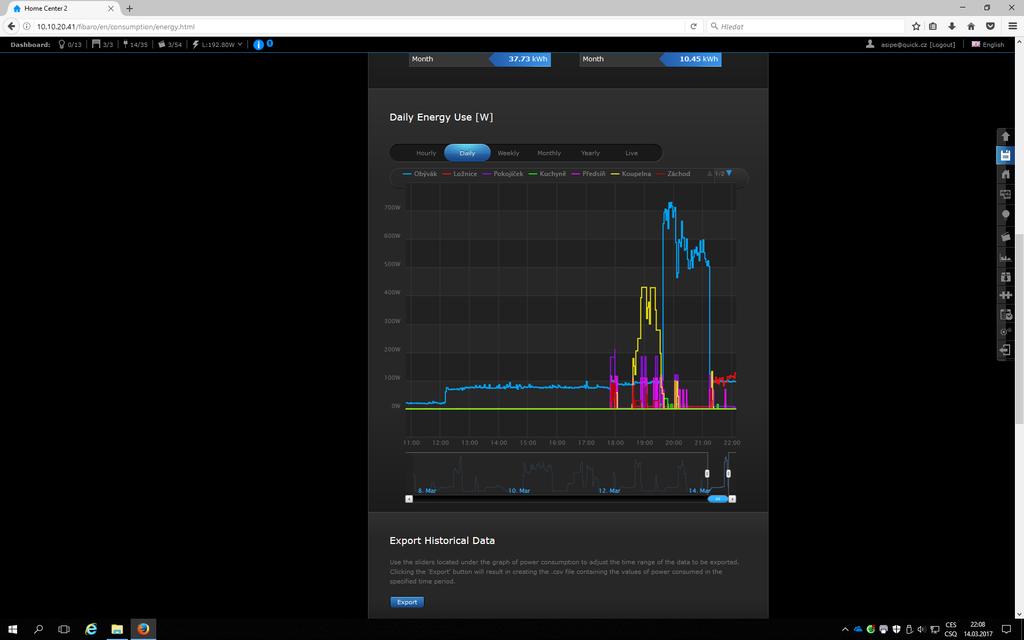Click the blinds icon showing 3/3
Image resolution: width=1024 pixels, height=640 pixels.
click(96, 44)
